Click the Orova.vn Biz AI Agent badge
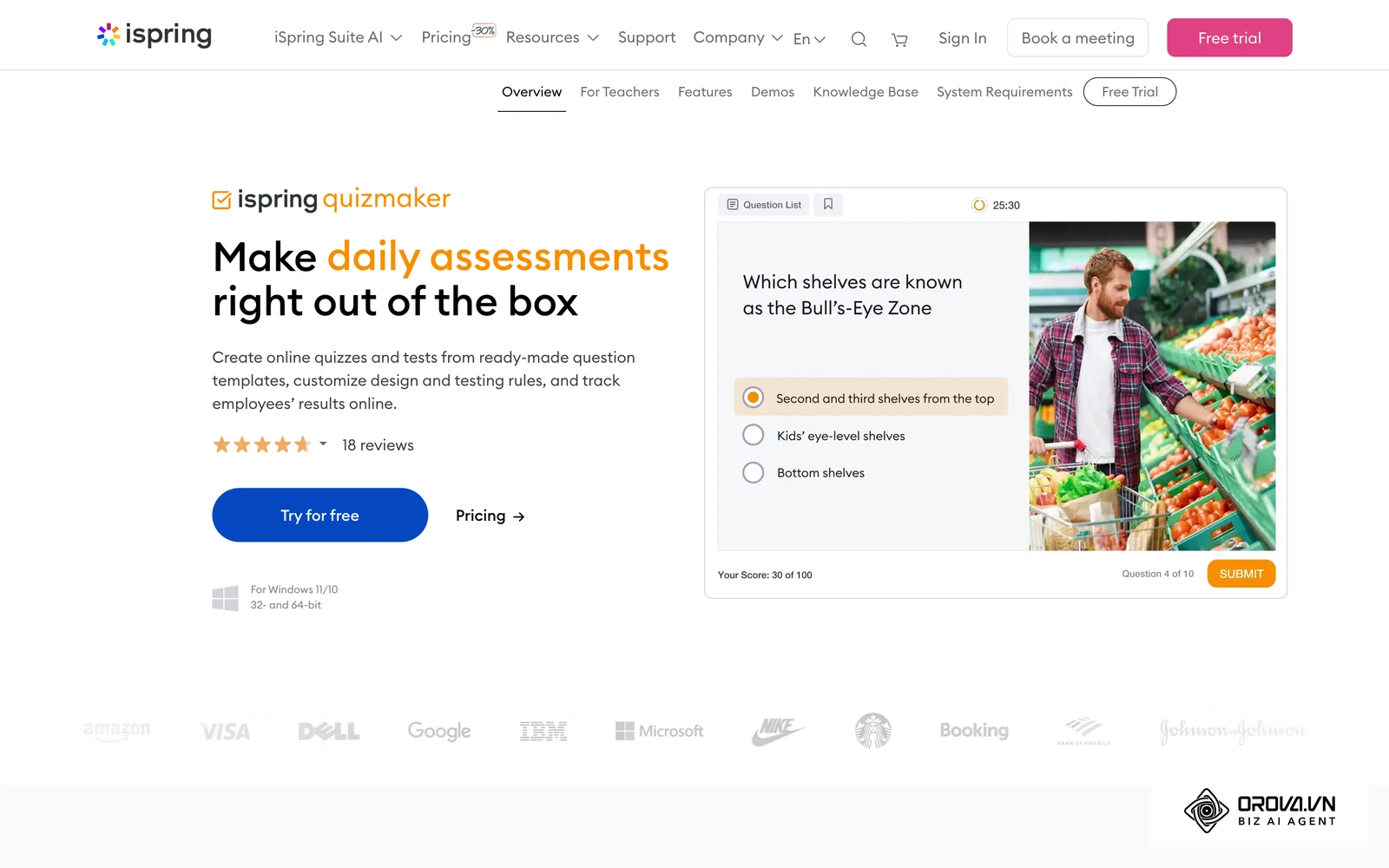 click(1259, 812)
